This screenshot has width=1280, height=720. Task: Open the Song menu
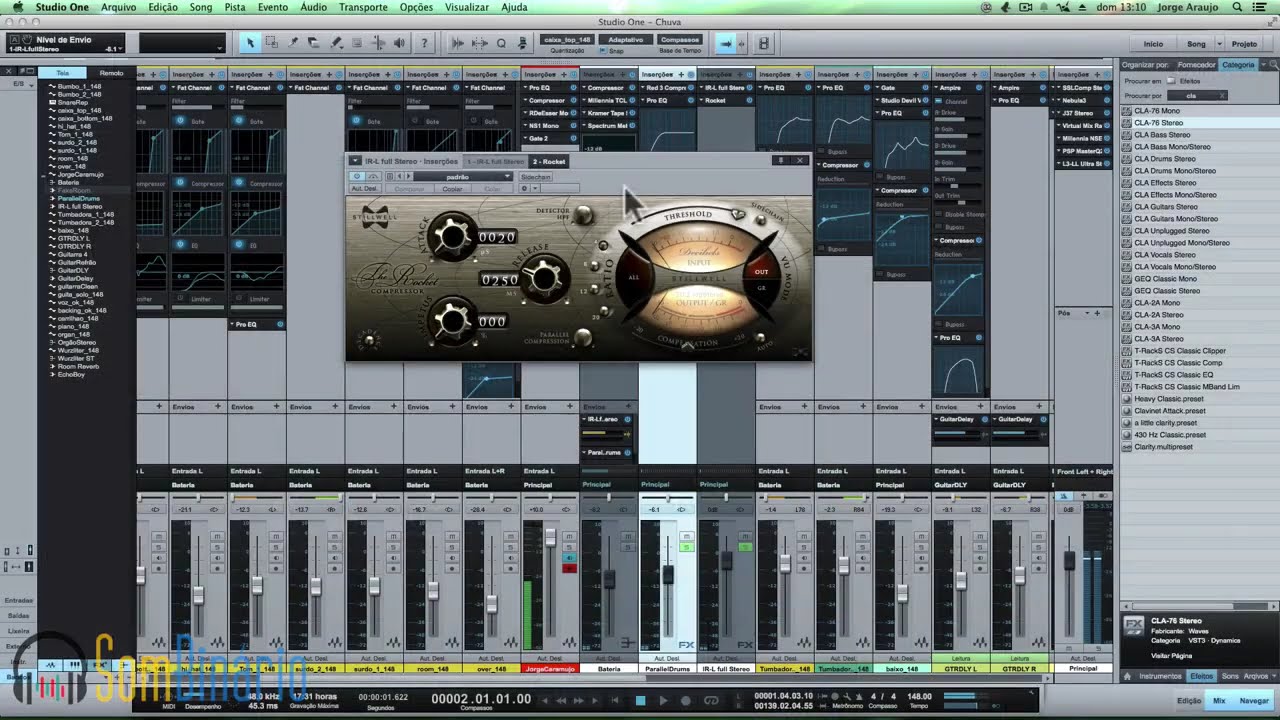coord(201,7)
